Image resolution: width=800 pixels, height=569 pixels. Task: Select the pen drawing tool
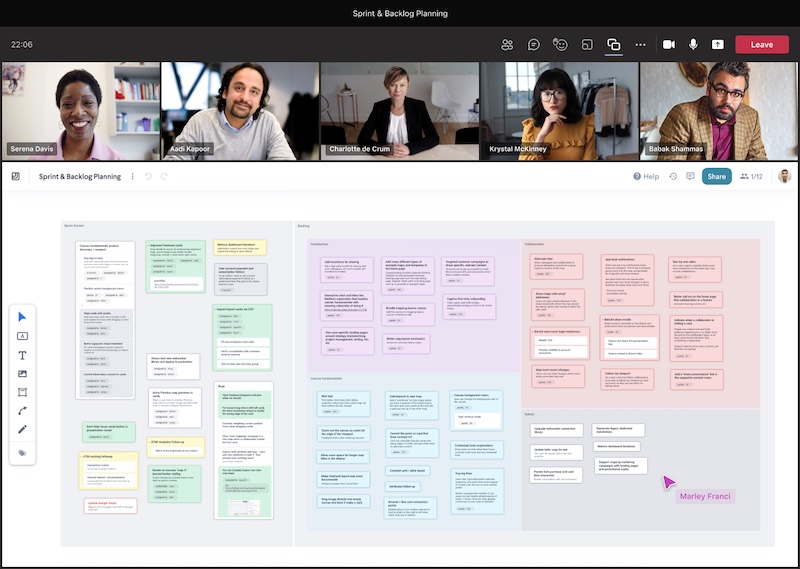pos(22,430)
